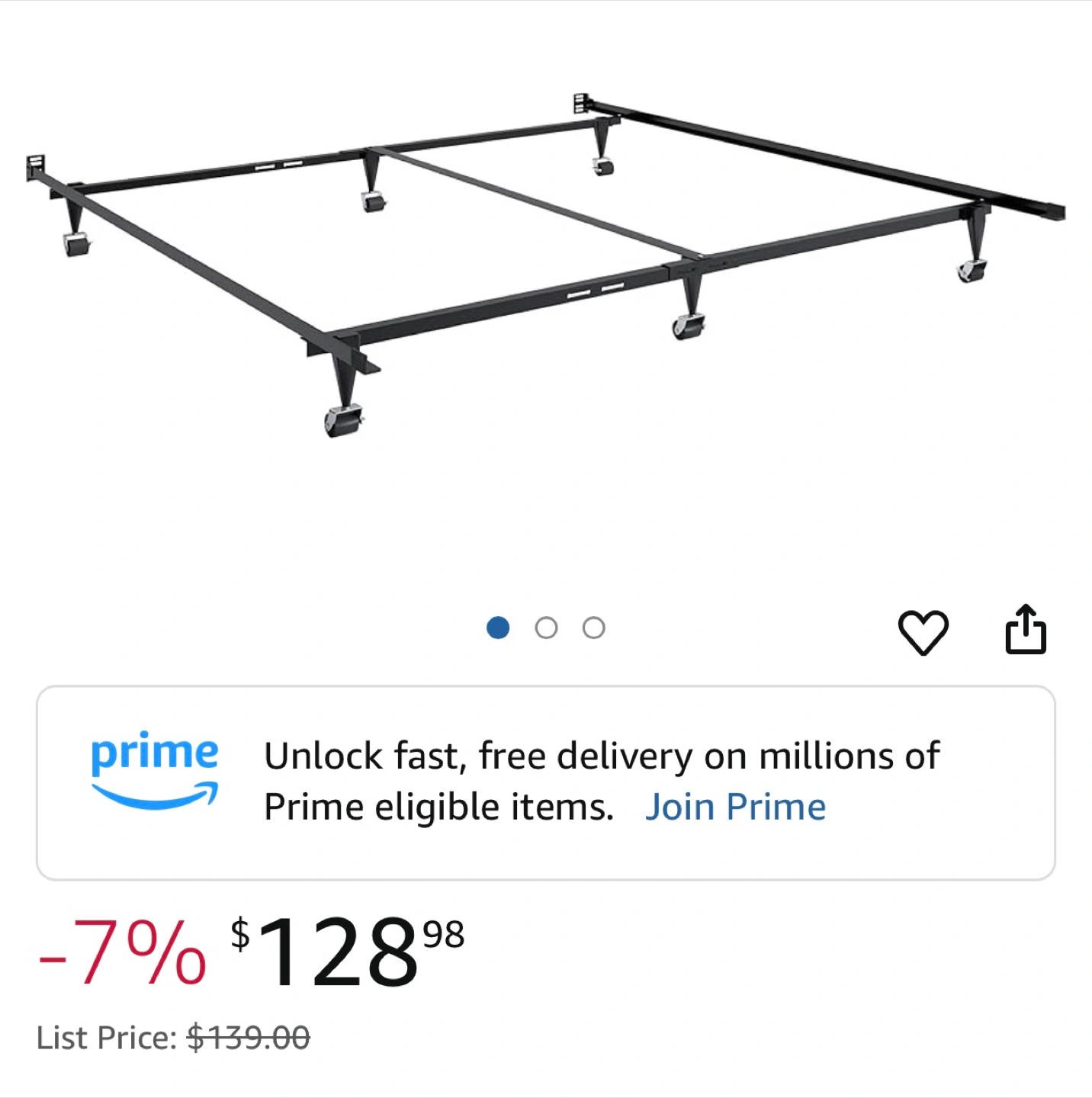This screenshot has width=1092, height=1098.
Task: Select the first filled image carousel dot
Action: [498, 628]
